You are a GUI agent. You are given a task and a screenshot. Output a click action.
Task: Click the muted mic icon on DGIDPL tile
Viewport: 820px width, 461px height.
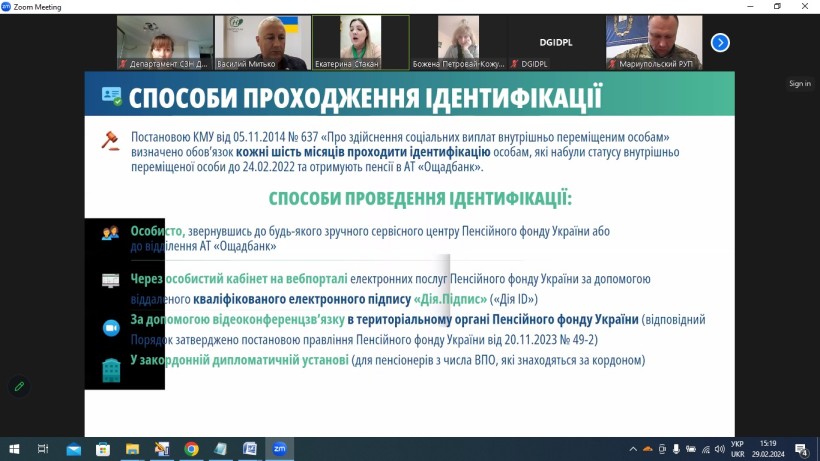coord(515,64)
